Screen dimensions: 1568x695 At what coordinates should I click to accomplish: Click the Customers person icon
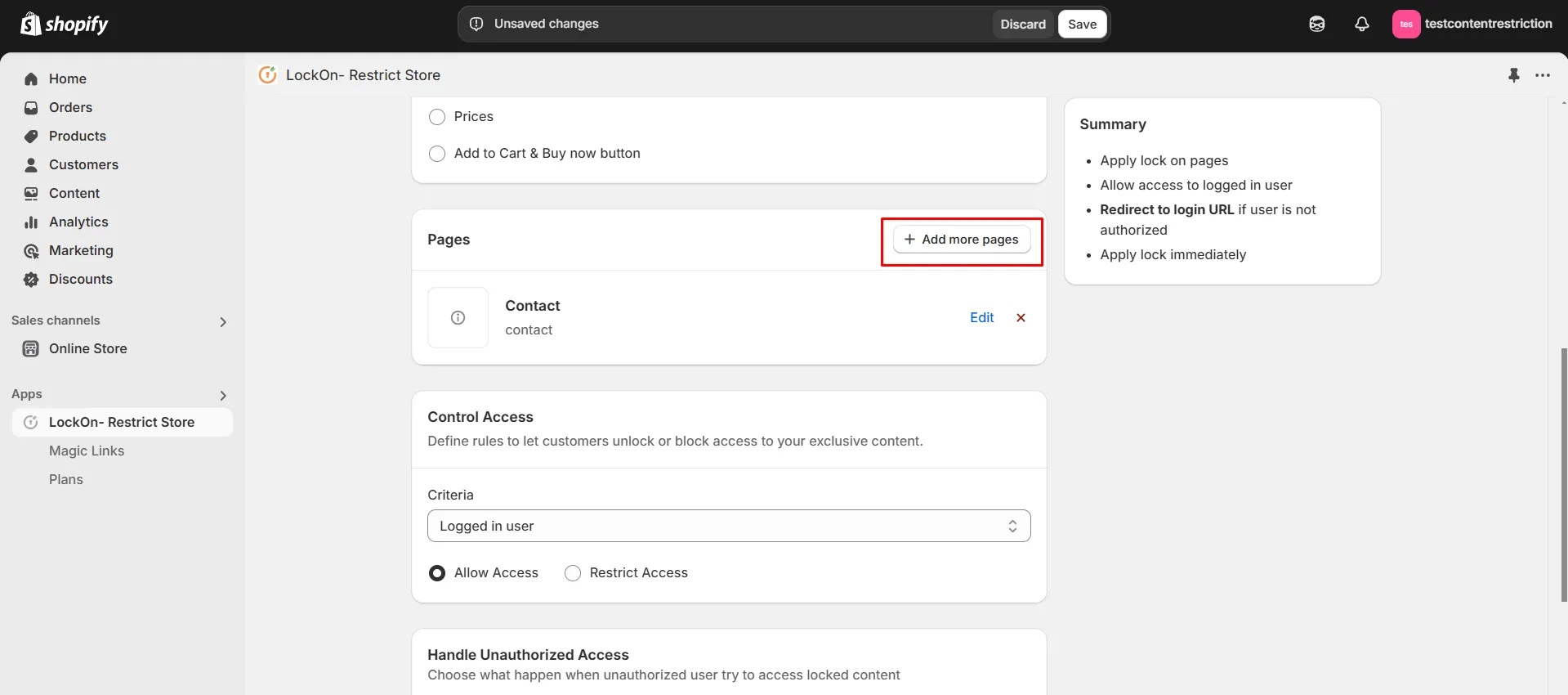click(31, 164)
